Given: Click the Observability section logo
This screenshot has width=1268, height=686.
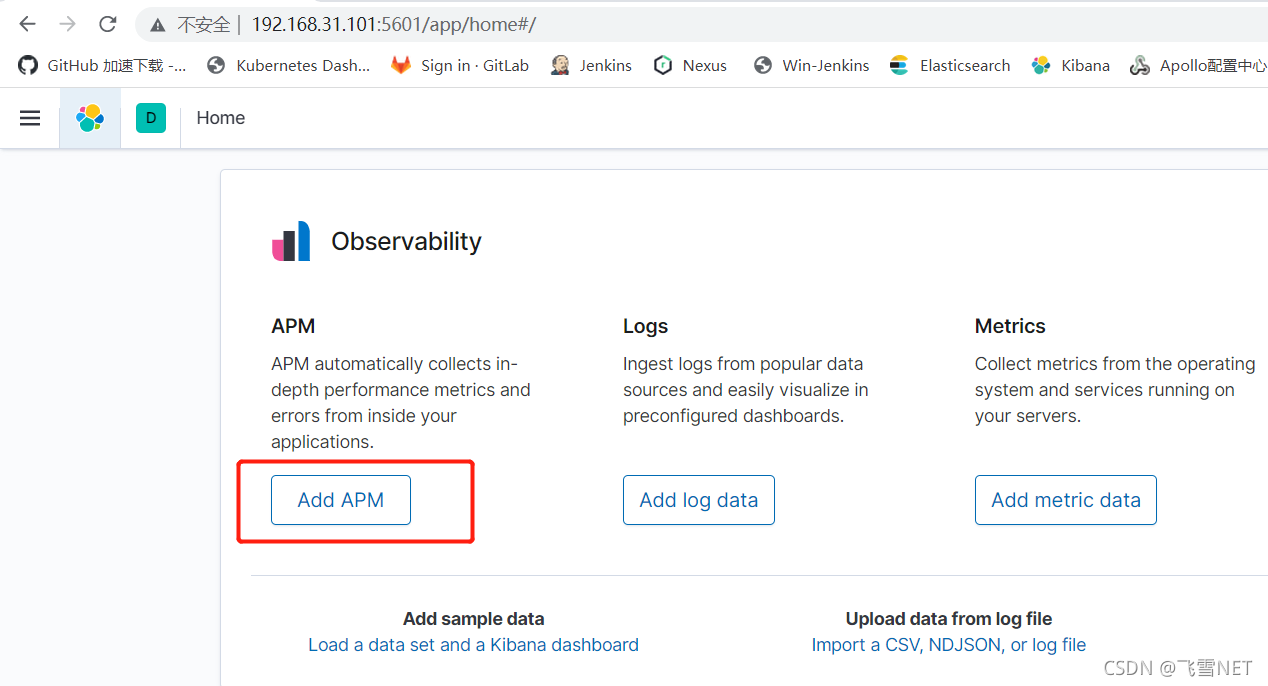Looking at the screenshot, I should (291, 240).
